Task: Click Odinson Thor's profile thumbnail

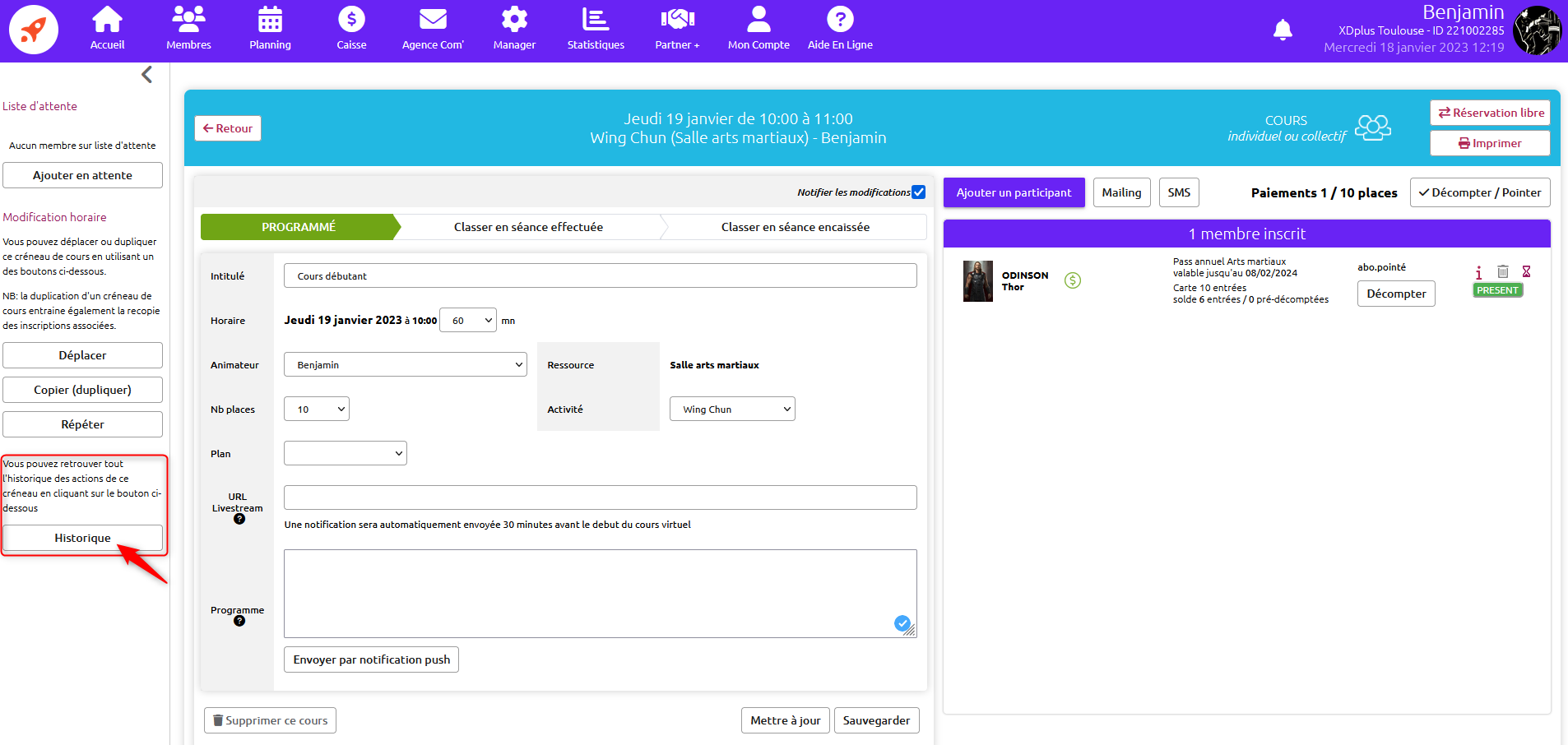Action: [978, 281]
